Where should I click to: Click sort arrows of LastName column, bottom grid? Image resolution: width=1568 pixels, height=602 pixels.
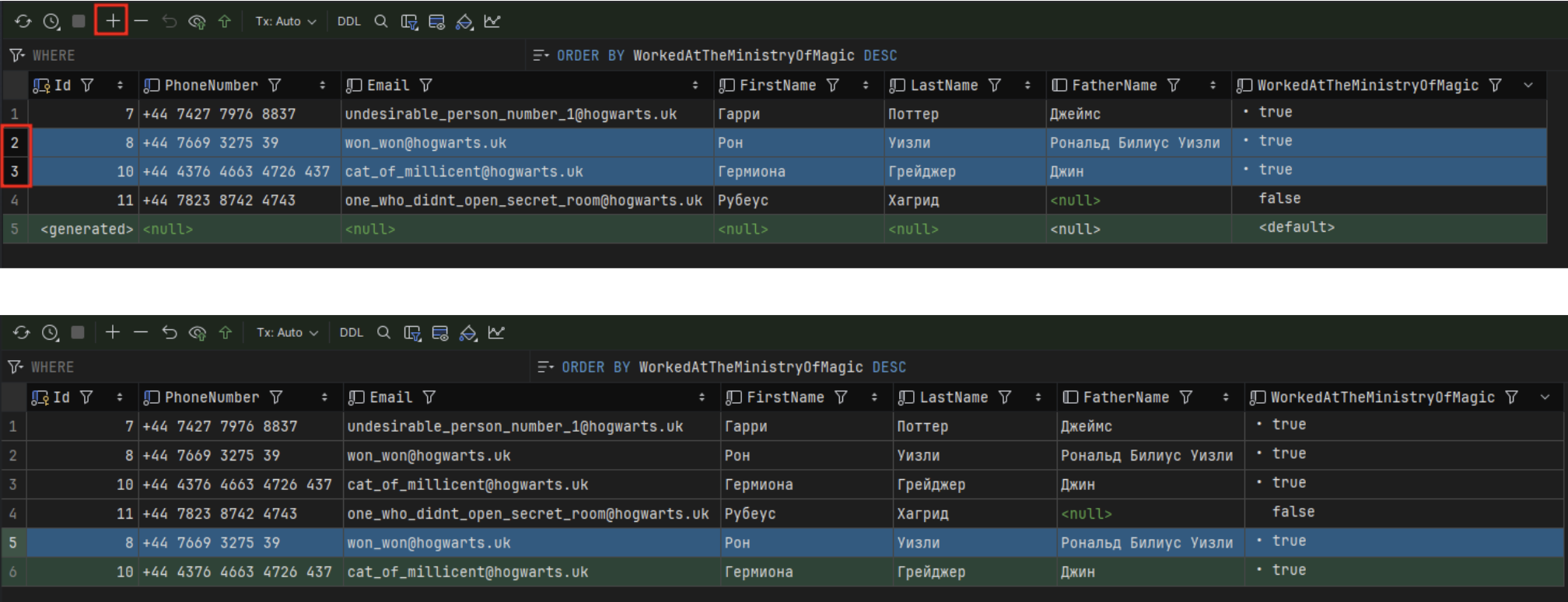point(1038,397)
